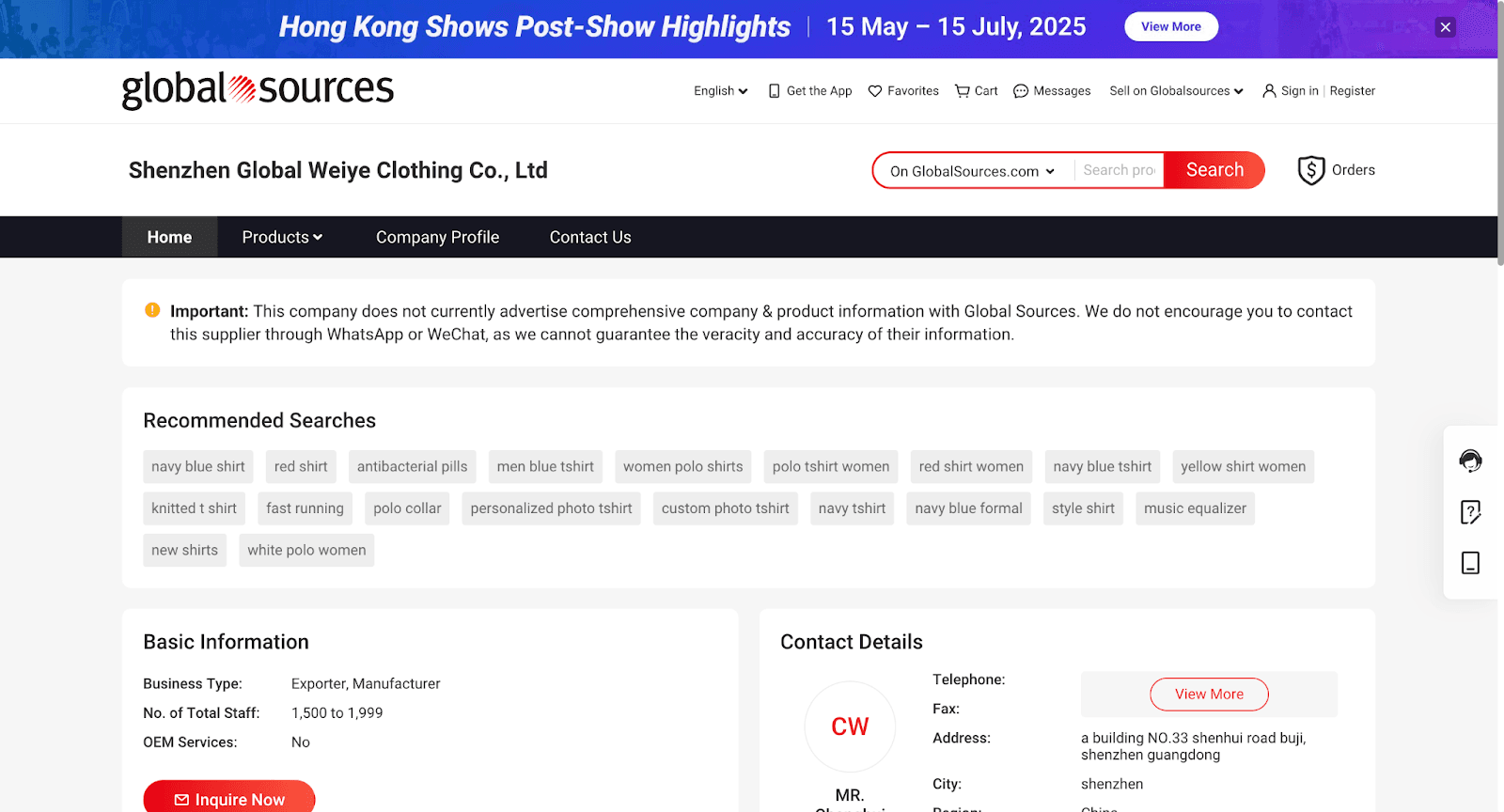Click the Register link

tap(1352, 91)
